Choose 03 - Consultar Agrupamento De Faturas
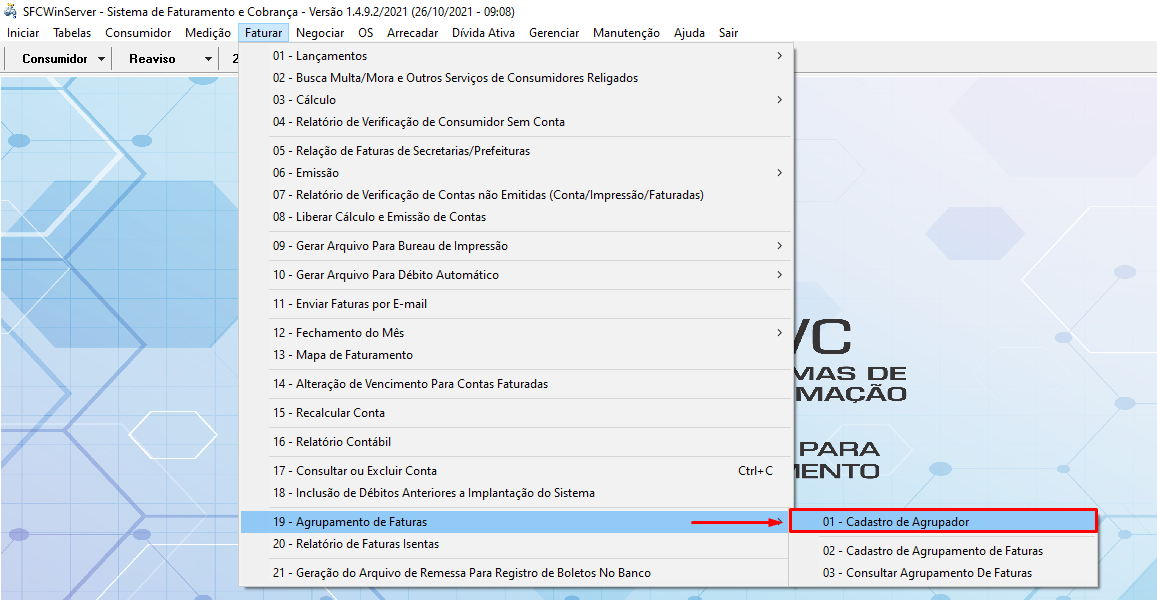 pyautogui.click(x=927, y=573)
